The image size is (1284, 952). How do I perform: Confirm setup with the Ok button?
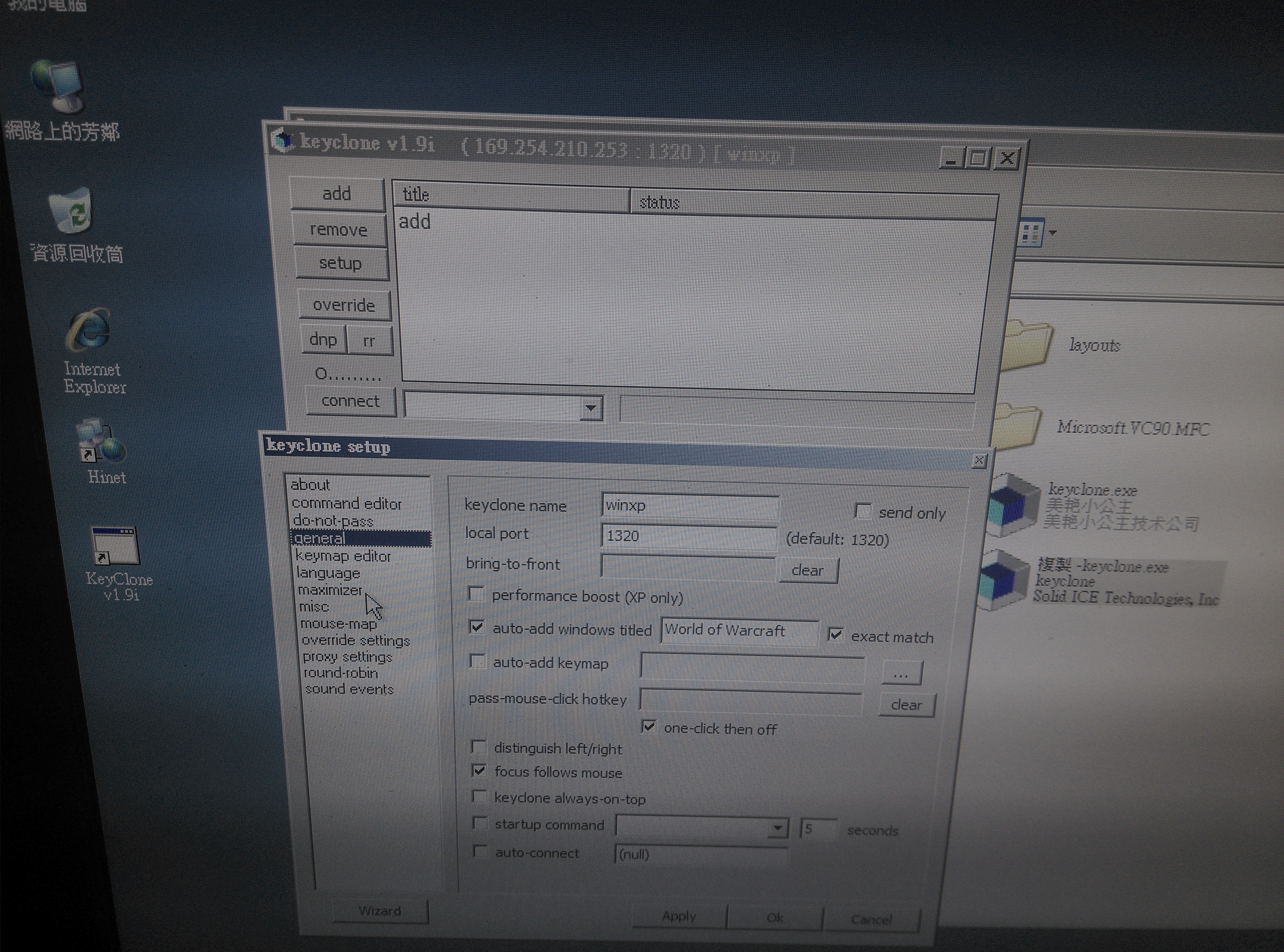775,918
